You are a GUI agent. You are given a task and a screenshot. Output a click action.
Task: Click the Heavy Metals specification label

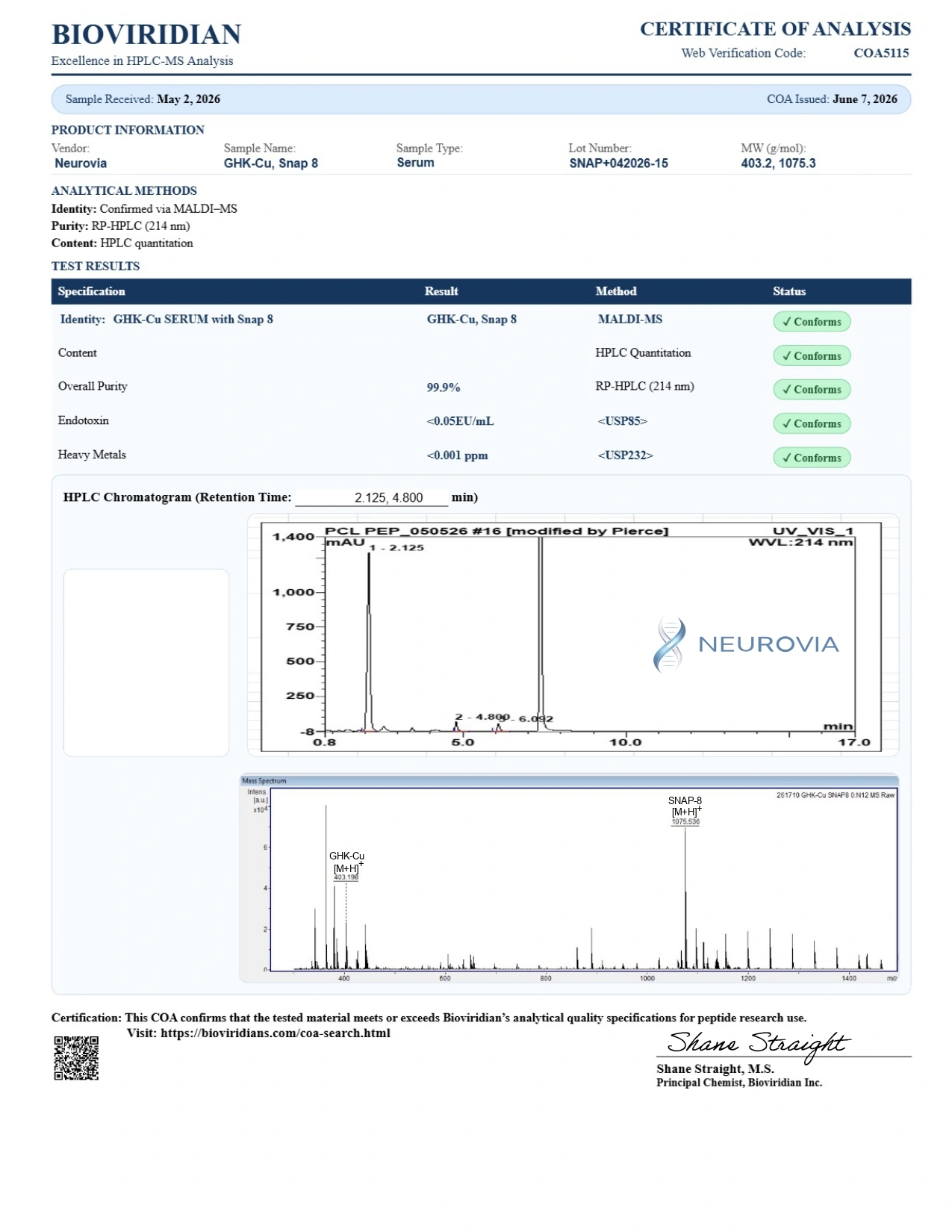click(92, 455)
